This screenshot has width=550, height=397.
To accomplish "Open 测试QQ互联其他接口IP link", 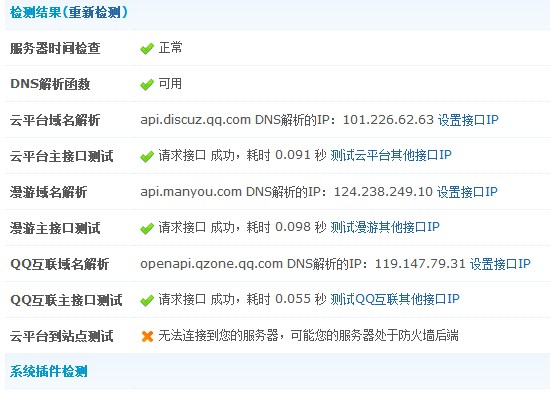I will point(395,299).
